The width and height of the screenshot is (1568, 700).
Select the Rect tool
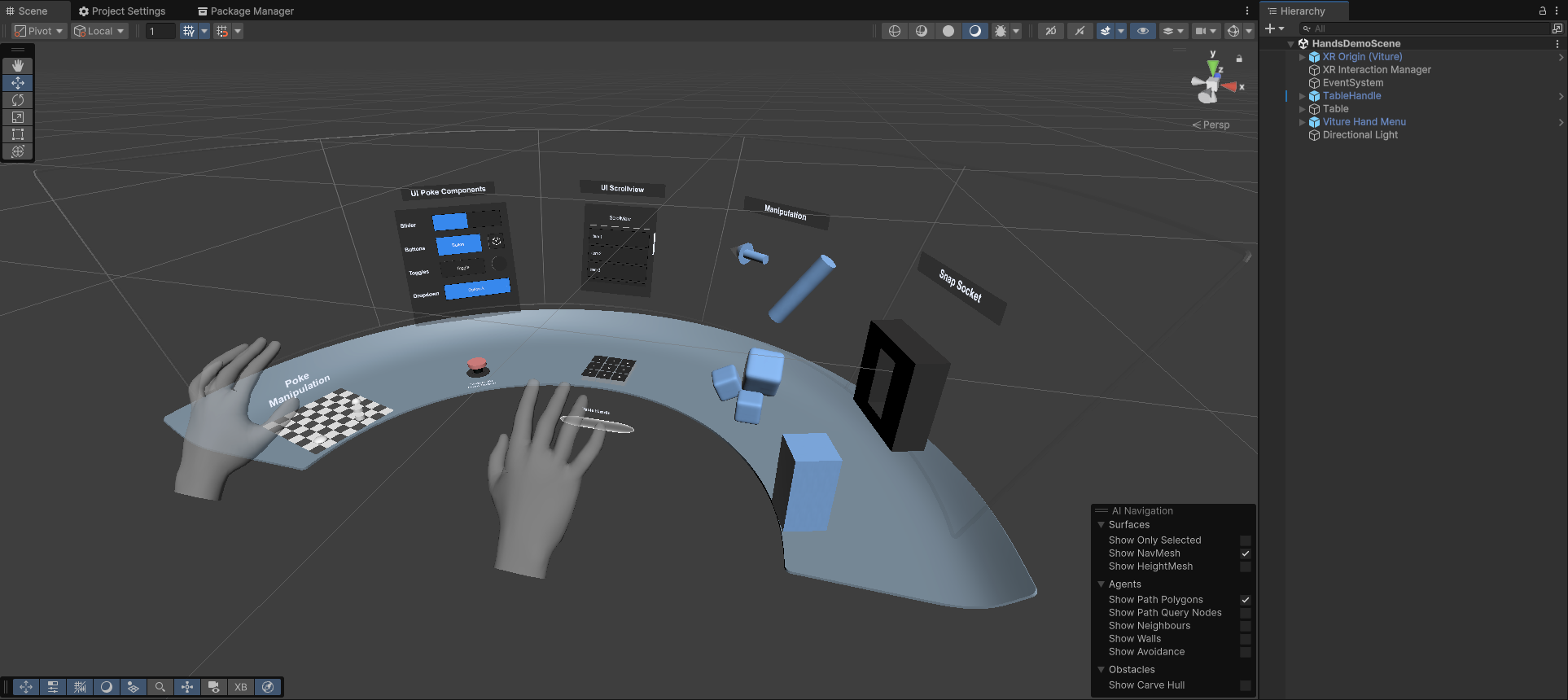(18, 134)
